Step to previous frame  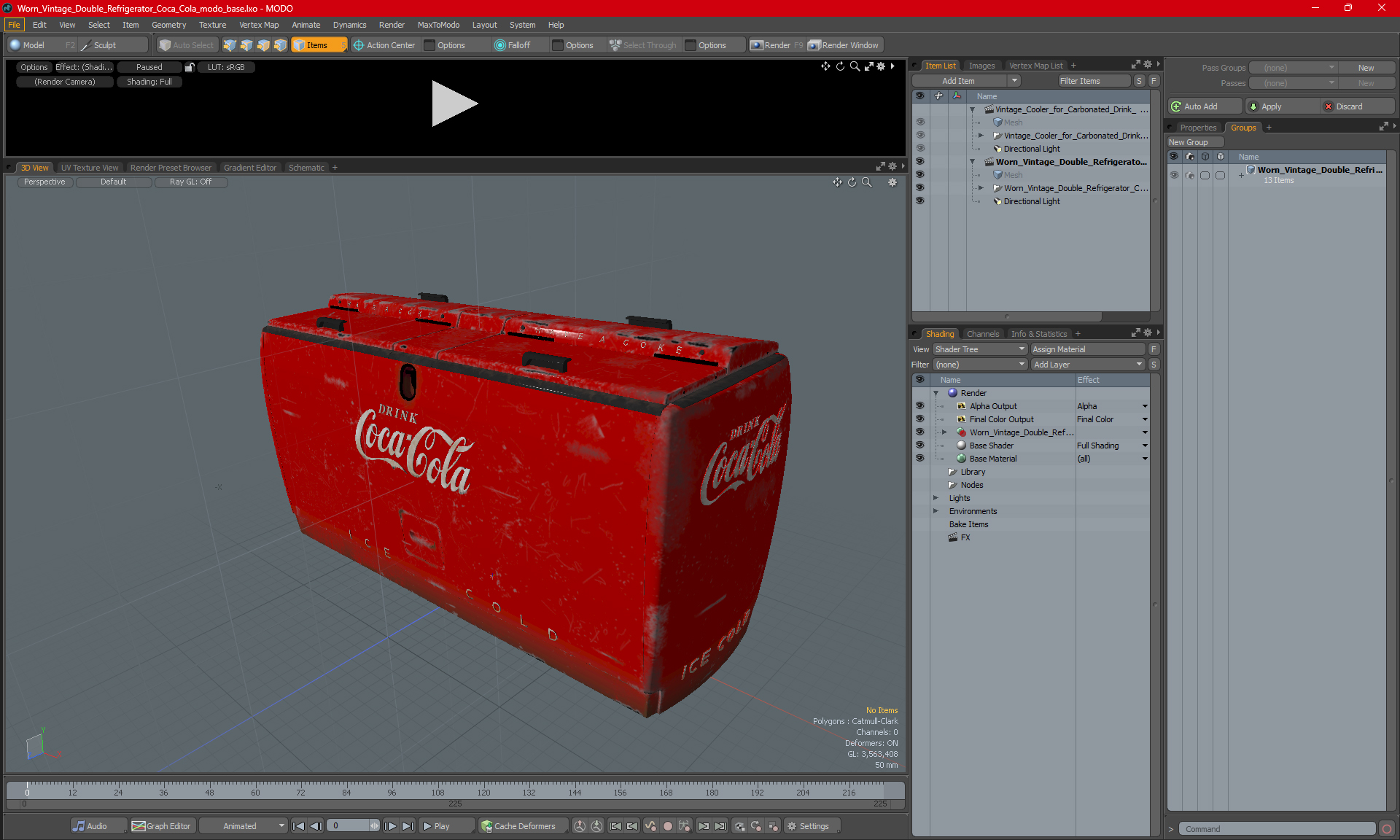point(316,826)
